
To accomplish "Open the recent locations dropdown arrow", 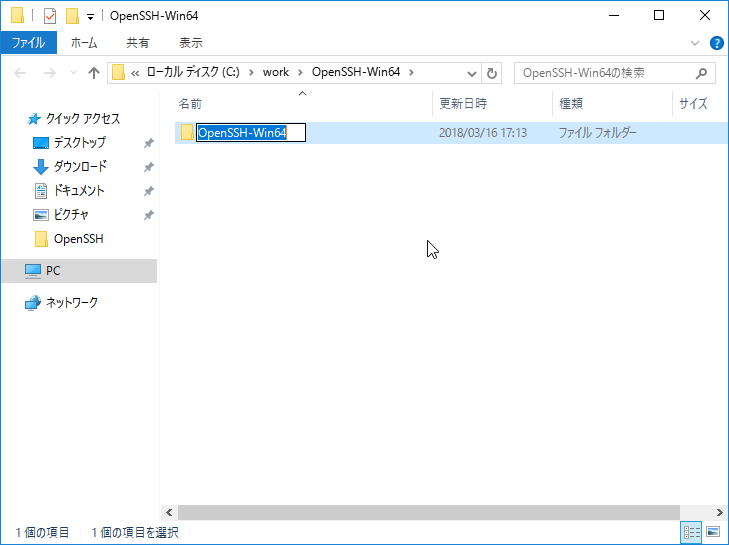I will coord(73,73).
